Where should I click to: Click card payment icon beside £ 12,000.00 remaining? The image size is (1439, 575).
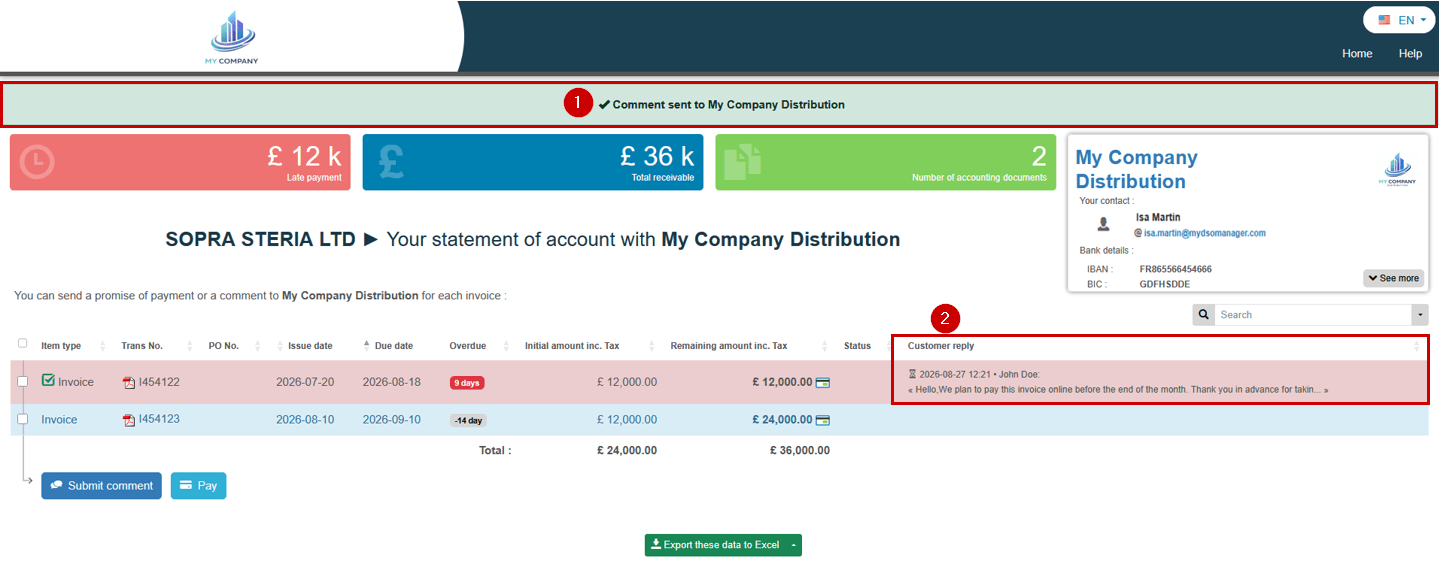click(823, 382)
